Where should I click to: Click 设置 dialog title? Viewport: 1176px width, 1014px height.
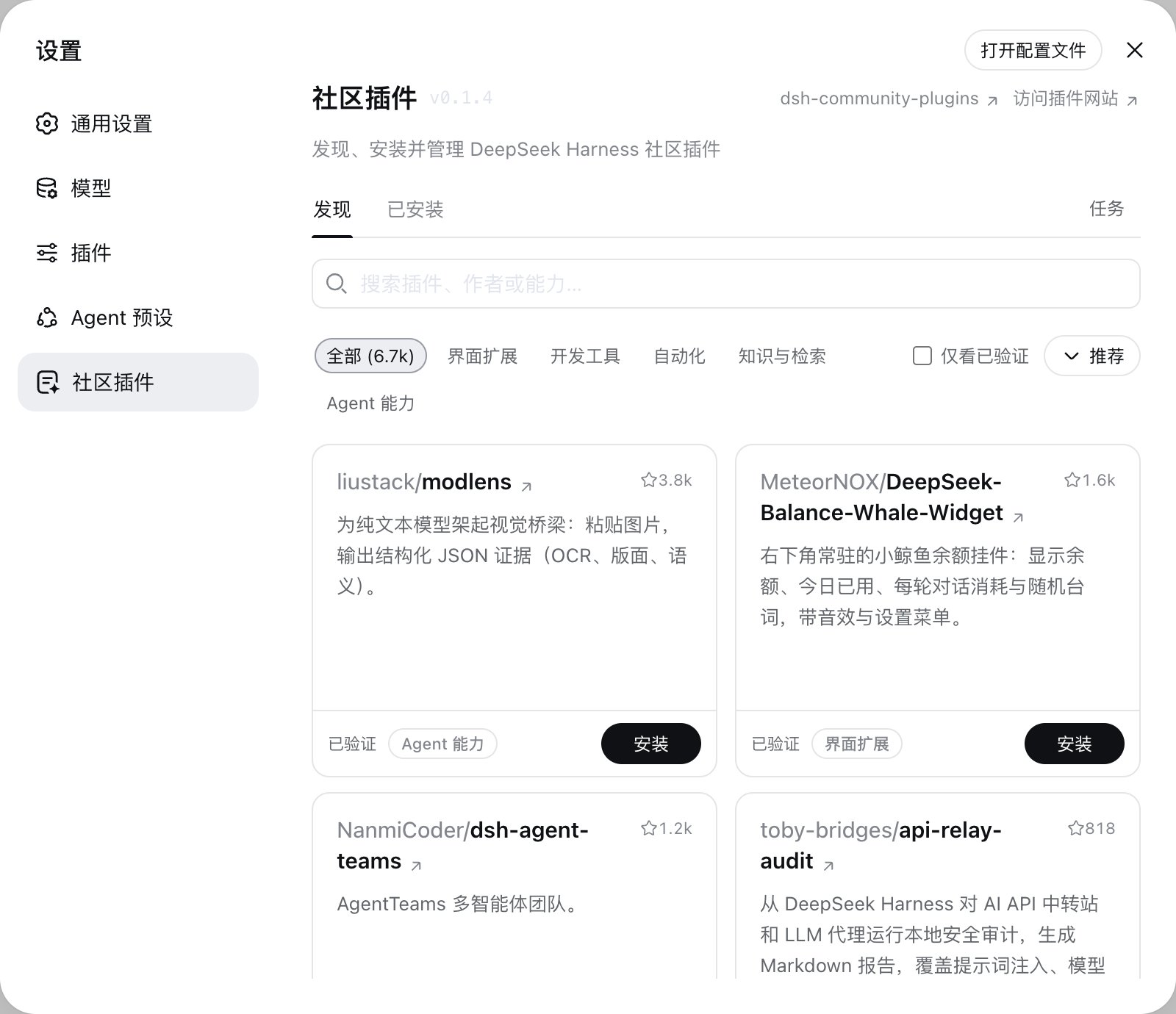[59, 51]
